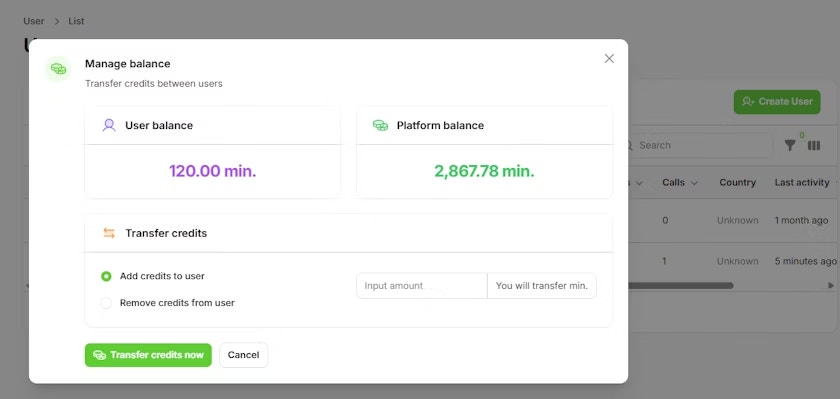Click the You will transfer min. label

click(x=542, y=286)
